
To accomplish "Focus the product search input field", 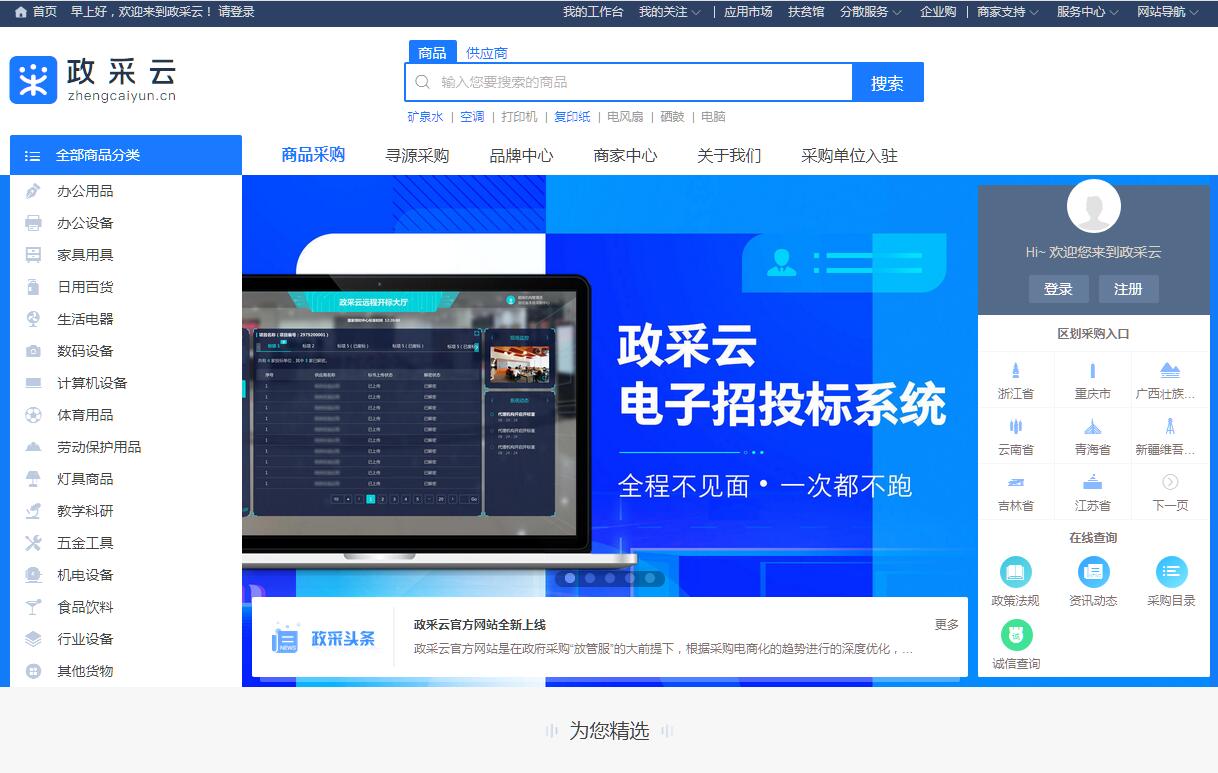I will (628, 82).
